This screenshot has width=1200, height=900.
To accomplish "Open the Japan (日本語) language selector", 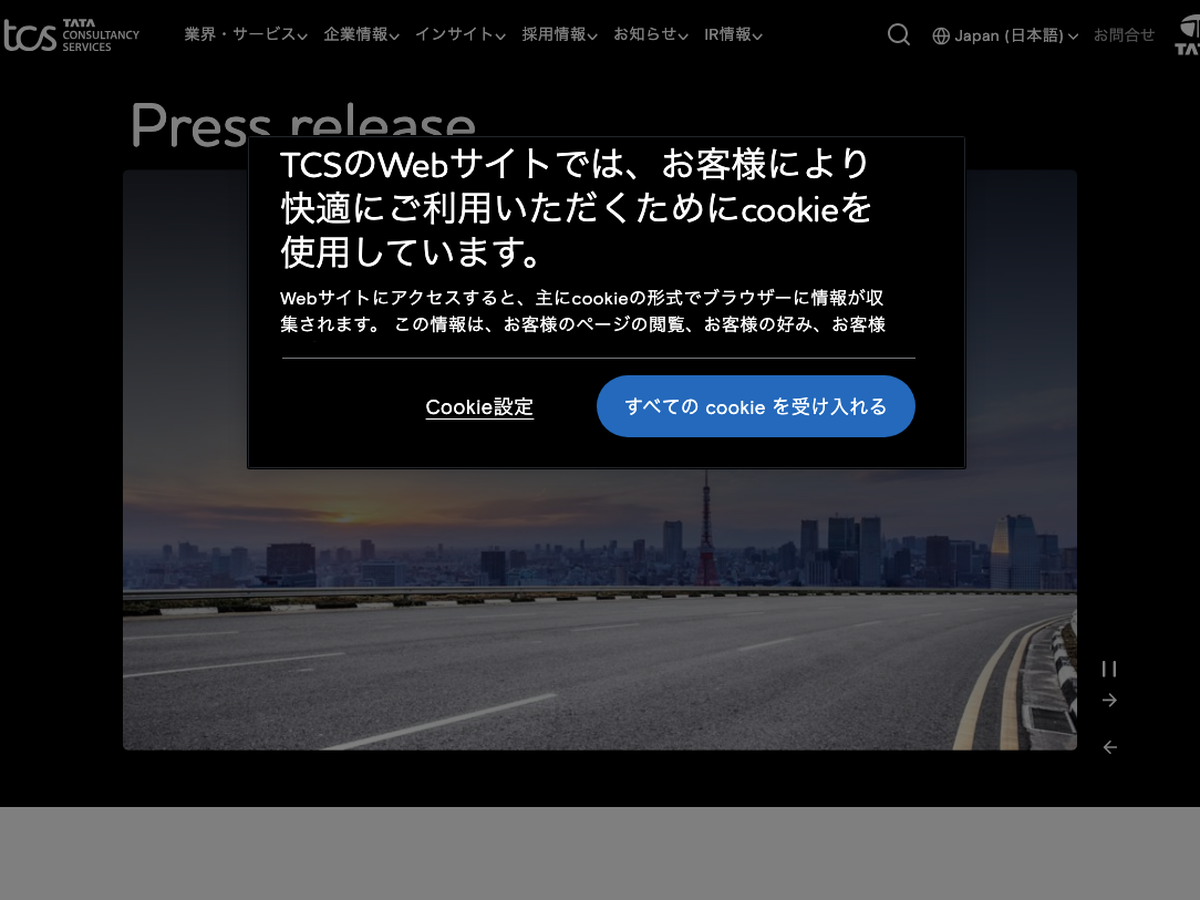I will click(x=1005, y=36).
